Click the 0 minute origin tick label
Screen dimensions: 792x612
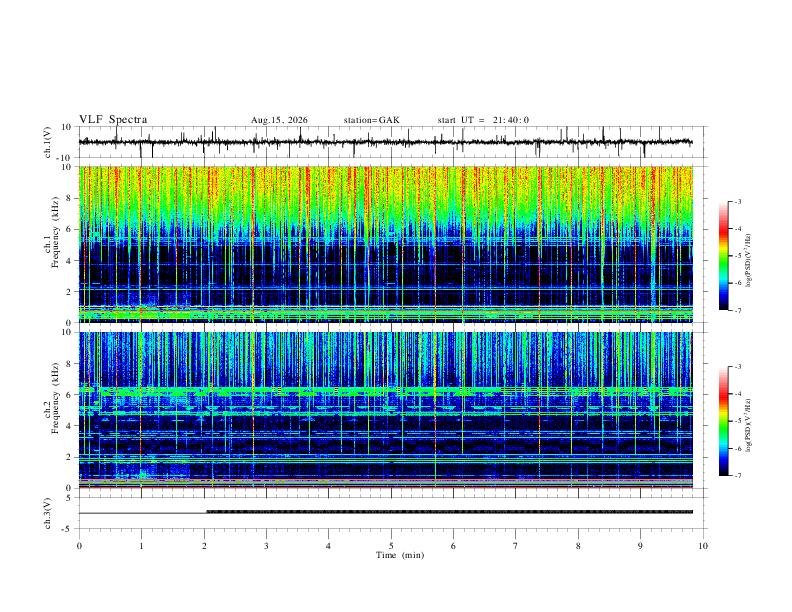click(79, 546)
